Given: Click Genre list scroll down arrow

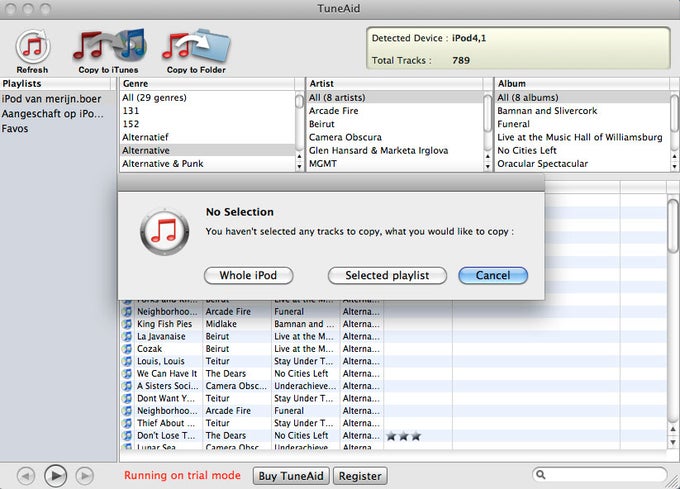Looking at the screenshot, I should (x=299, y=166).
